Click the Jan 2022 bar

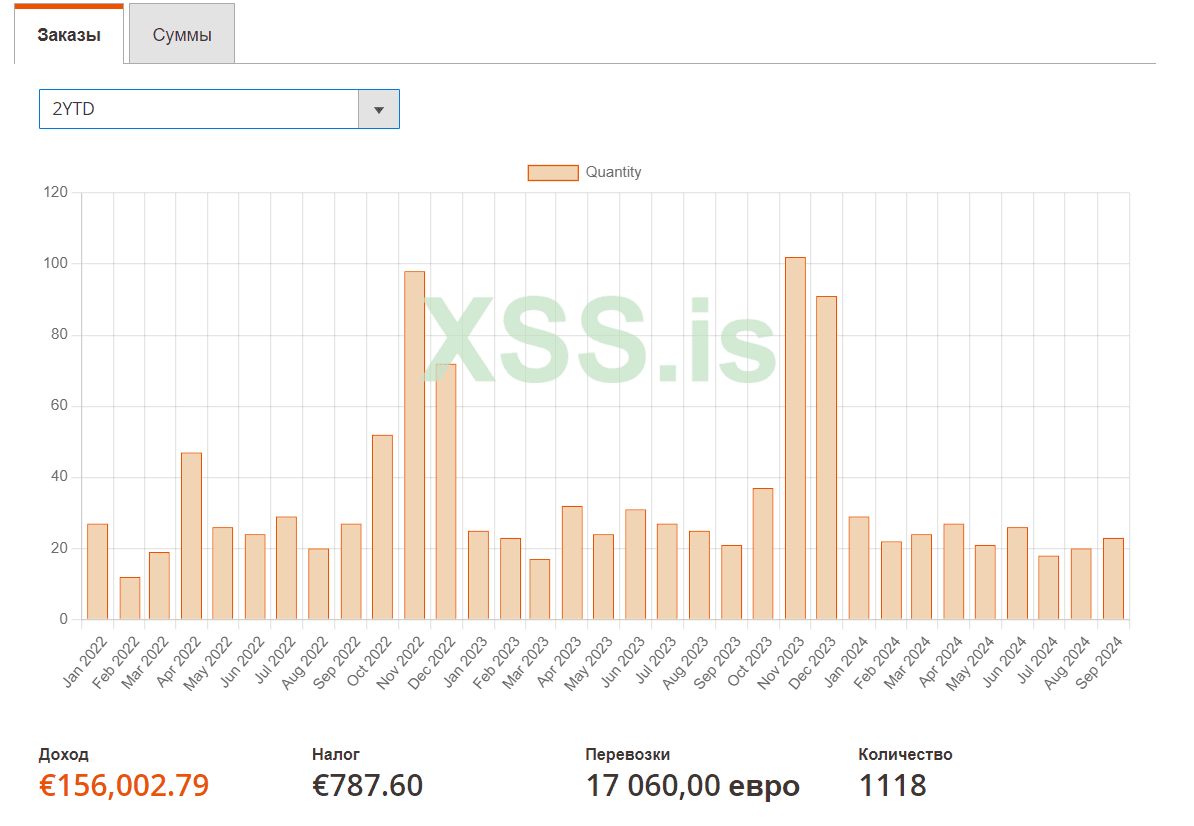(97, 572)
